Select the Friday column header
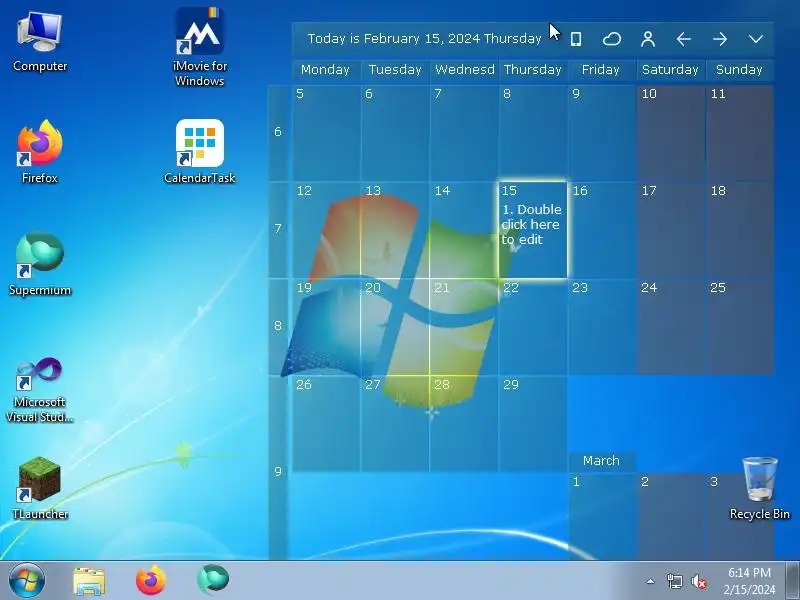 pos(602,70)
